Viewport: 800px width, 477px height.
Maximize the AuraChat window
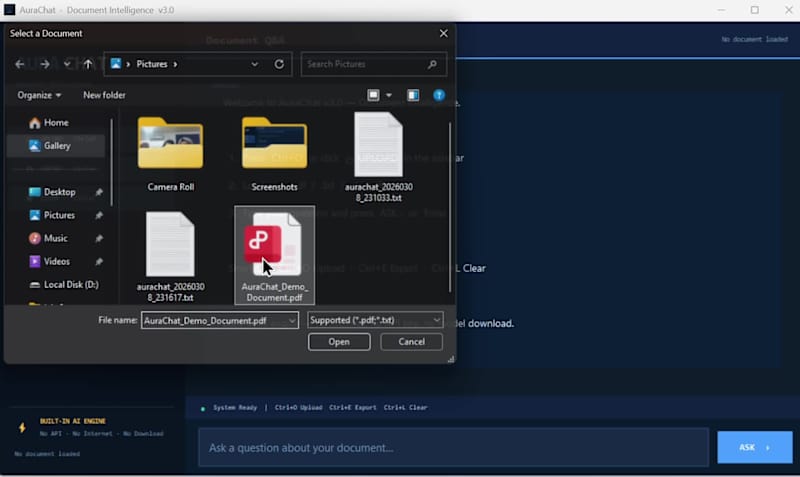[755, 10]
